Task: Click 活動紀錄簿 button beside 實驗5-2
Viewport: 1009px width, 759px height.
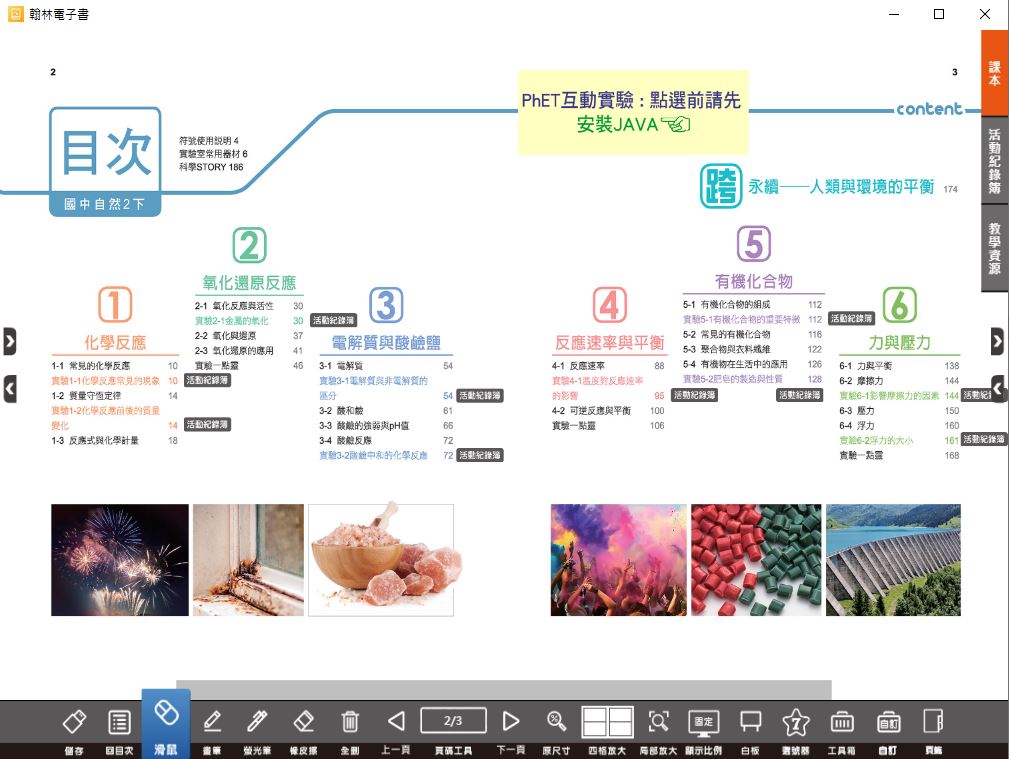Action: click(x=799, y=395)
